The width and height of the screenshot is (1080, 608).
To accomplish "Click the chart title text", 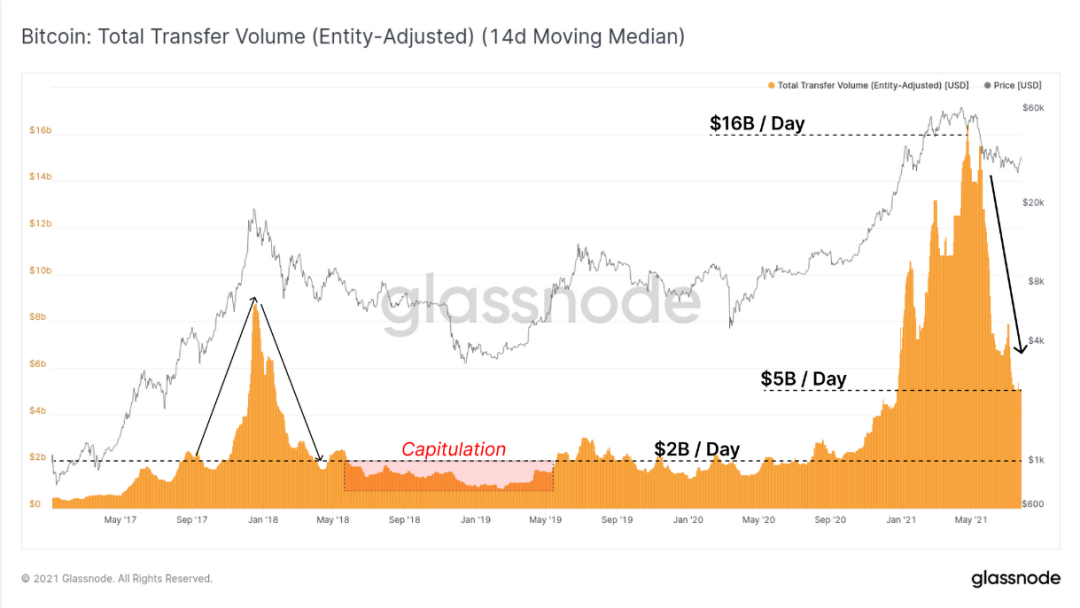I will 353,36.
